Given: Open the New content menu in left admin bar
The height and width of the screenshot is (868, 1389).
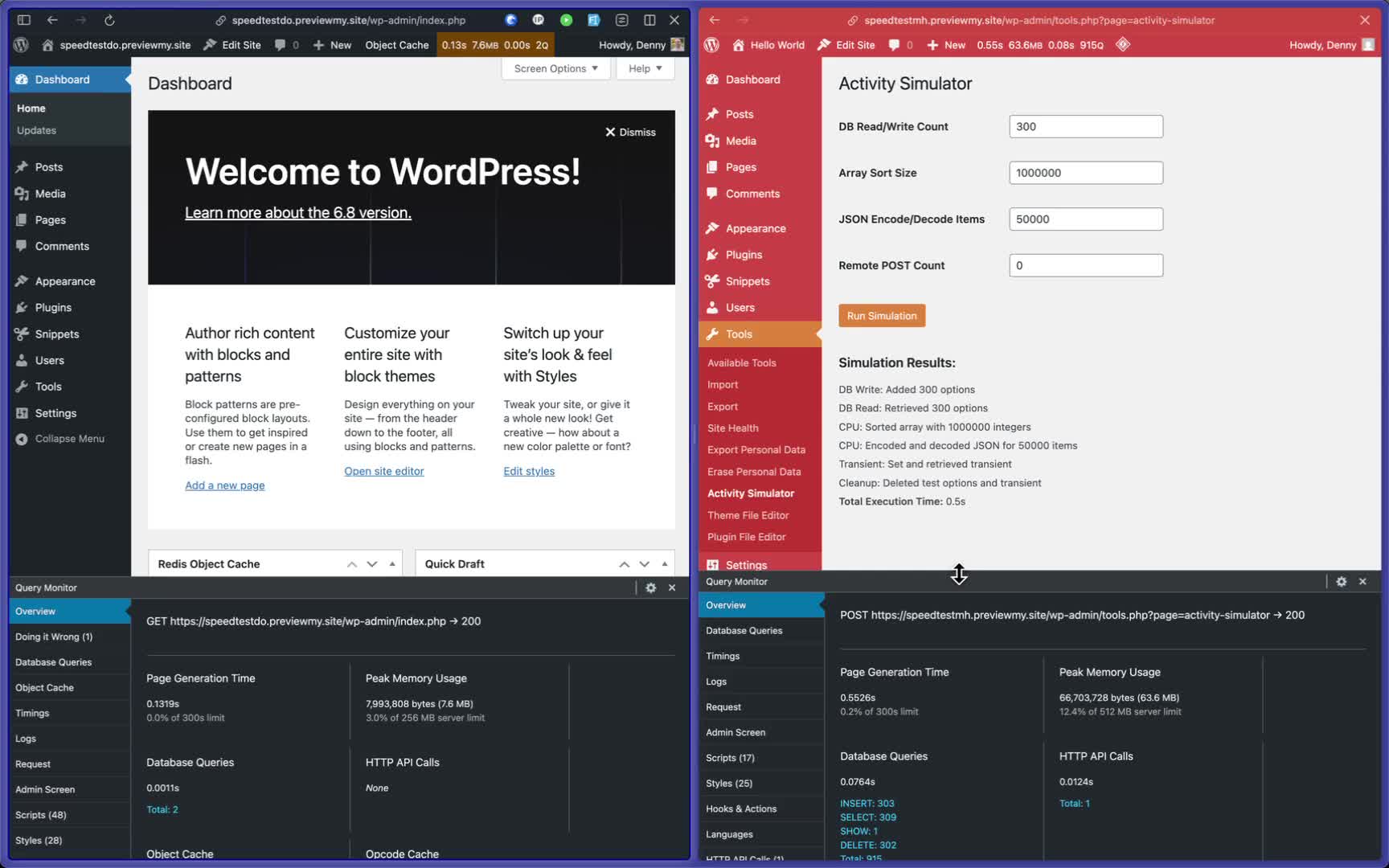Looking at the screenshot, I should tap(332, 45).
